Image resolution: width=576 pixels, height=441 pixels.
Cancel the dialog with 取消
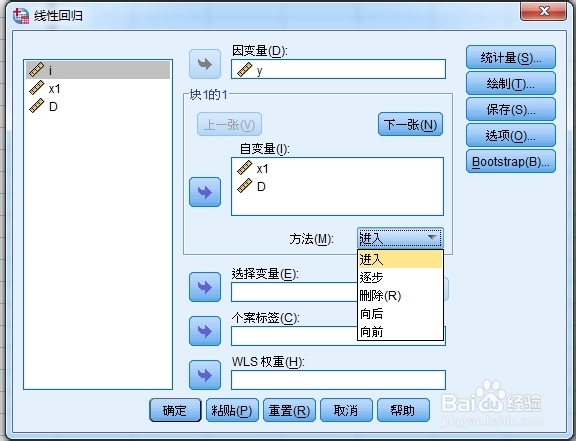coord(346,410)
